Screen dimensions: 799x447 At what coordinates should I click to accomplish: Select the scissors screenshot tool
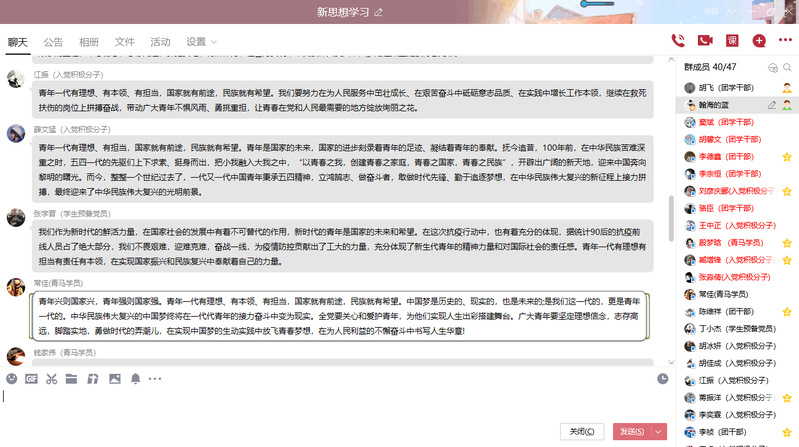click(51, 379)
